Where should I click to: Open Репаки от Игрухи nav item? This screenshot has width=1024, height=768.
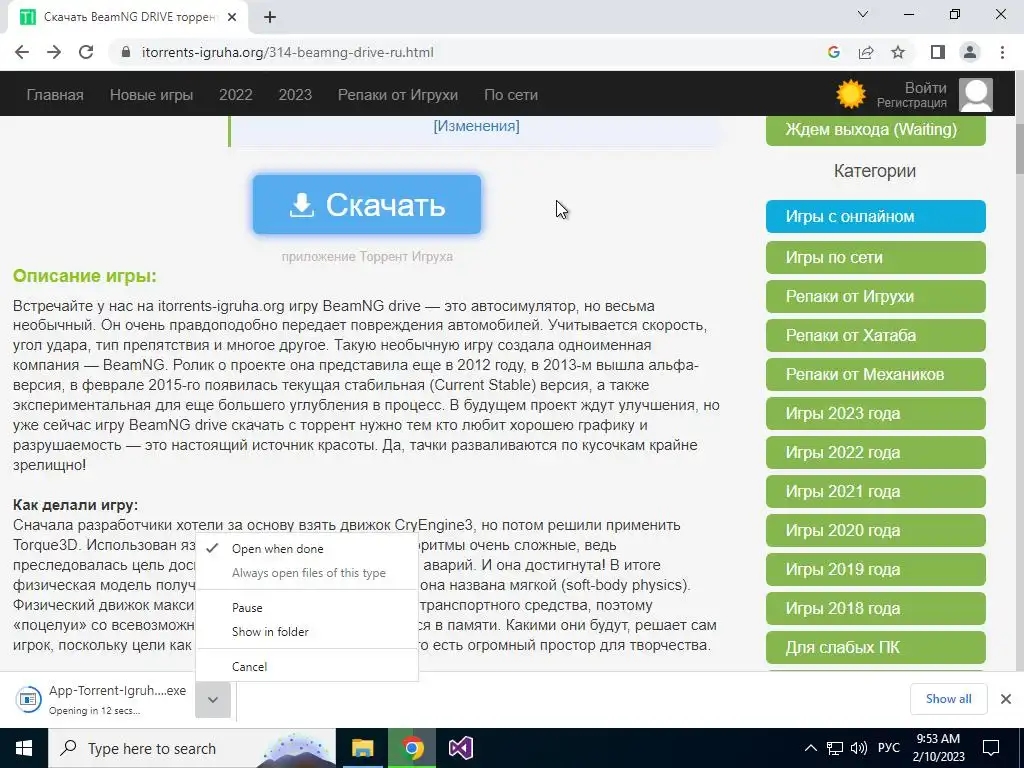pyautogui.click(x=398, y=95)
